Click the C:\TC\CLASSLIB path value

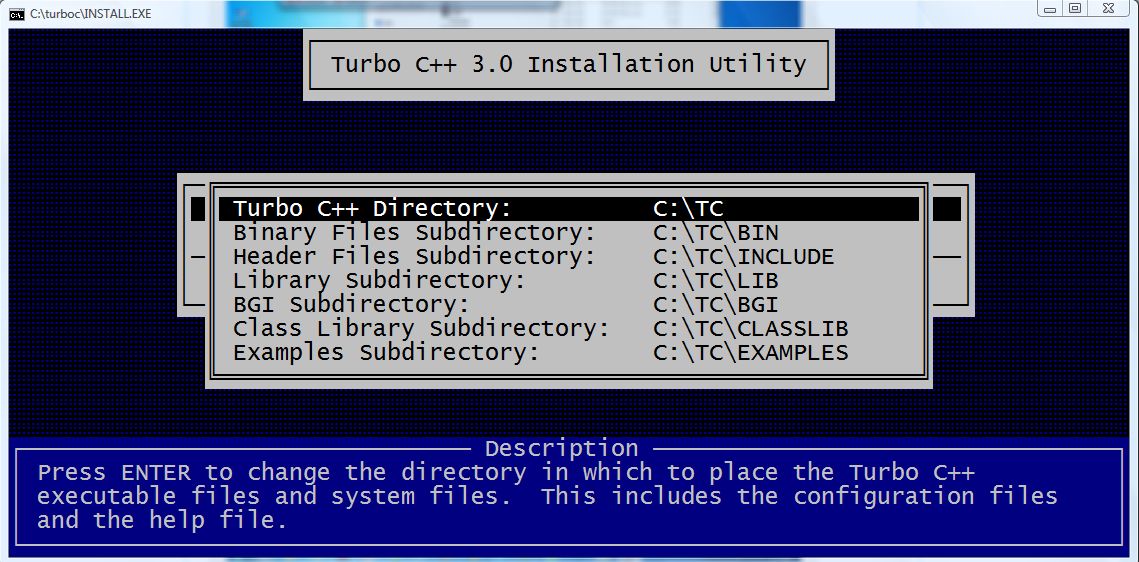(750, 329)
